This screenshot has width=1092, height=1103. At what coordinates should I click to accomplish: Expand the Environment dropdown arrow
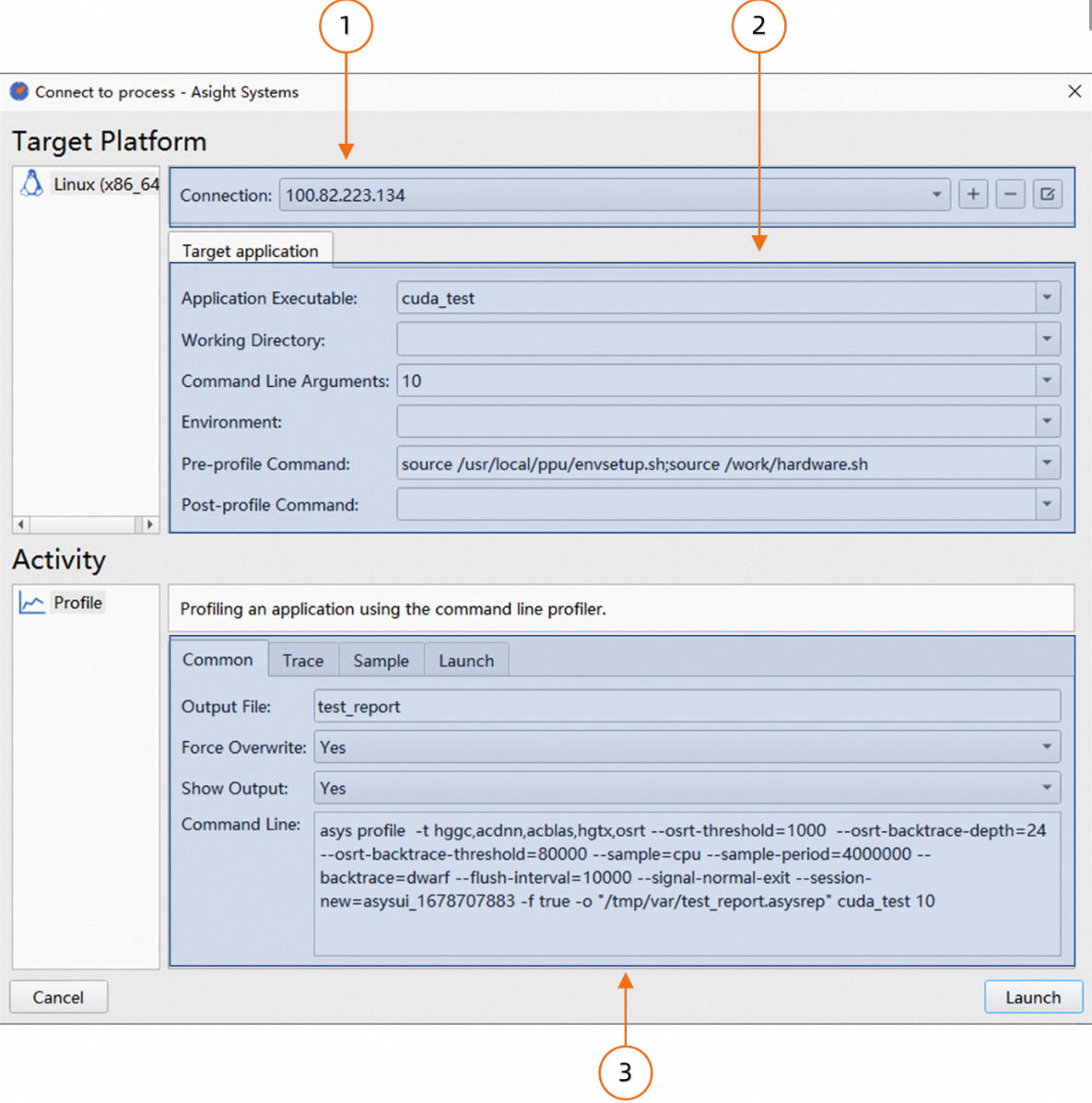click(x=1047, y=421)
